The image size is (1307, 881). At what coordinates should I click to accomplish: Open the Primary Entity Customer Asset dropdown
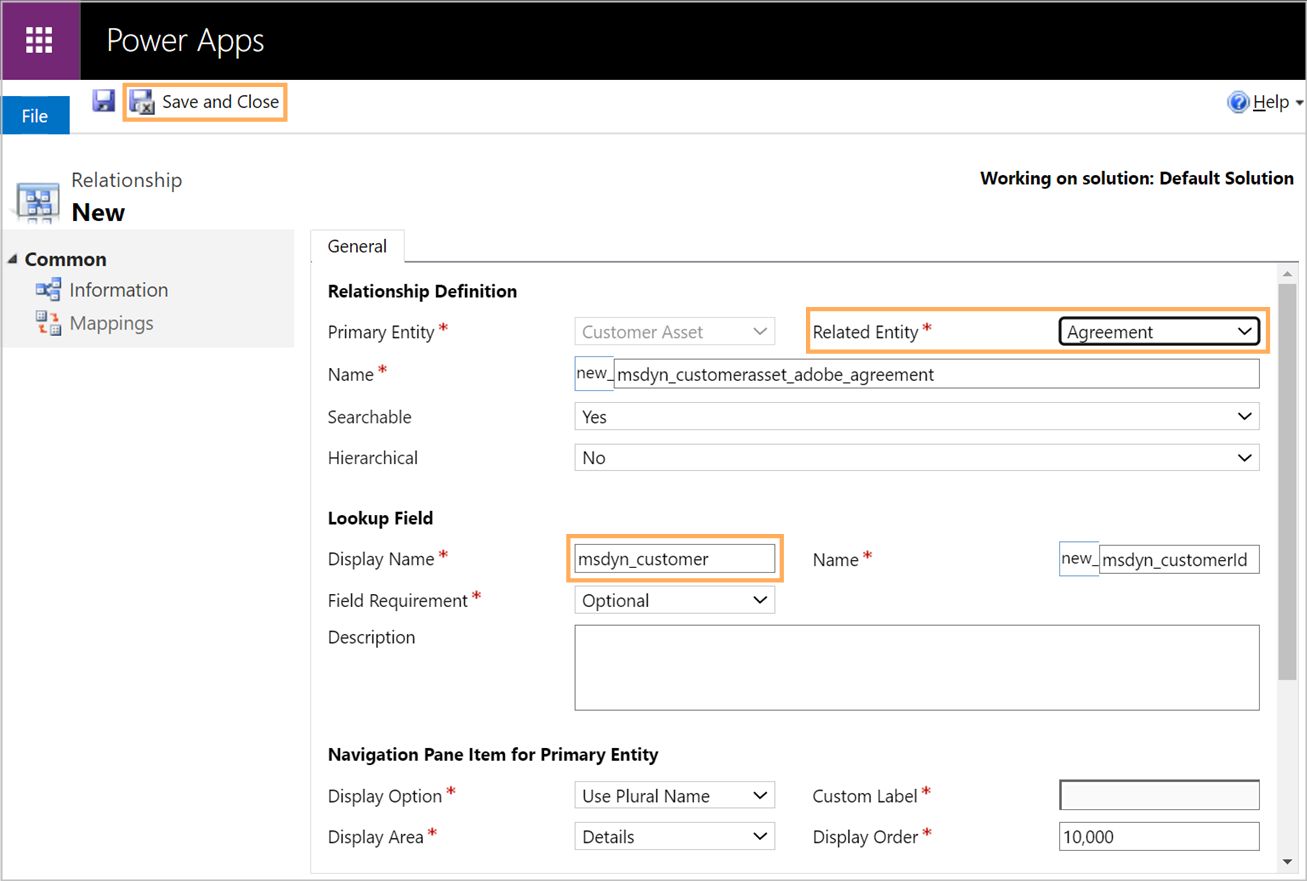(674, 332)
